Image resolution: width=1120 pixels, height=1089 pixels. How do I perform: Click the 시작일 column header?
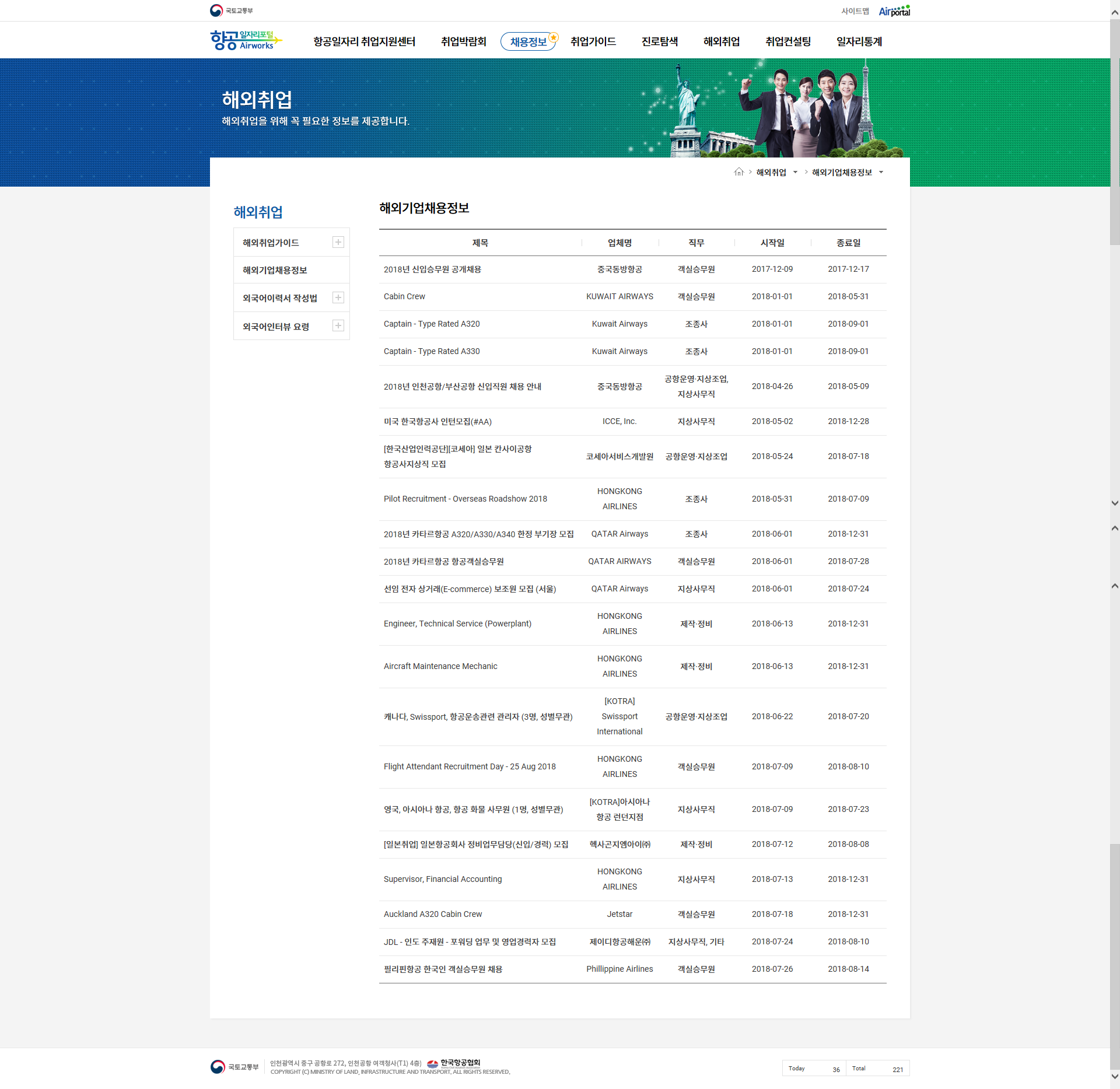[x=772, y=243]
